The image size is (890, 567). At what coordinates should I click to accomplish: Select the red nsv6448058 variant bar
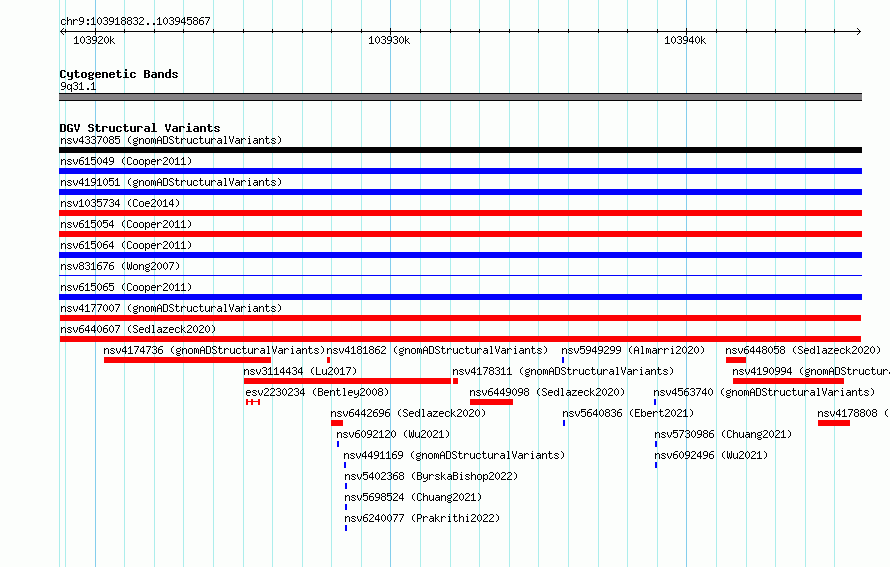point(736,360)
